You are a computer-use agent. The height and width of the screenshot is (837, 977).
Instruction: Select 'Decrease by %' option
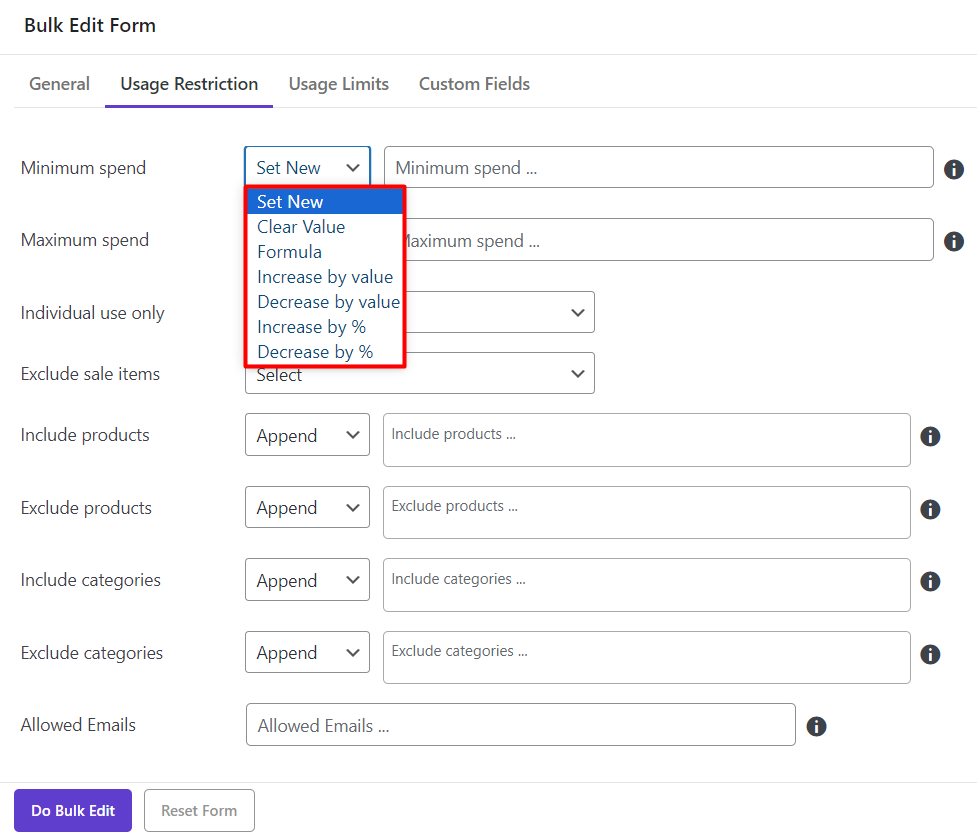[315, 352]
